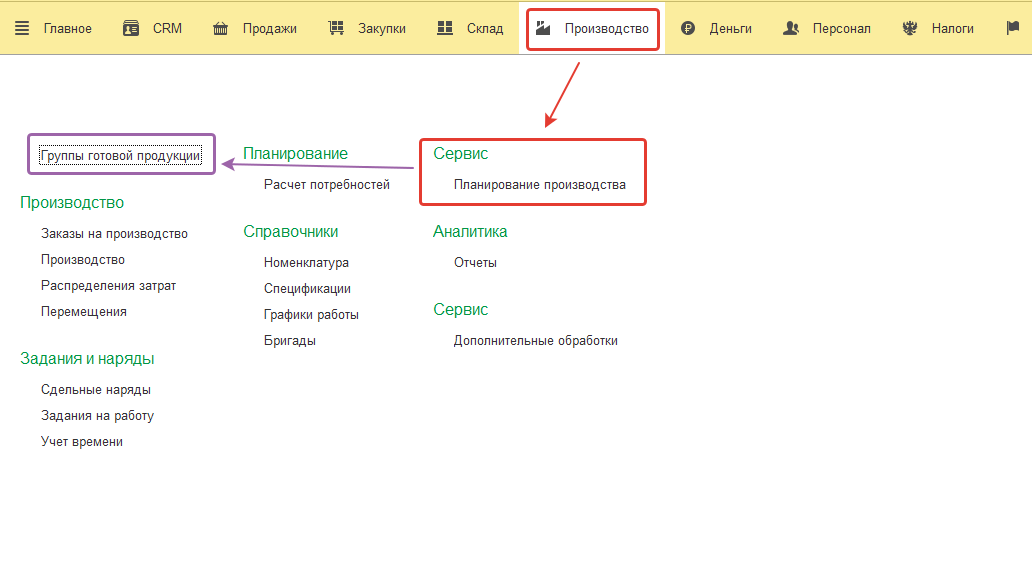Click the Персонал people icon
1032x587 pixels.
(x=791, y=28)
